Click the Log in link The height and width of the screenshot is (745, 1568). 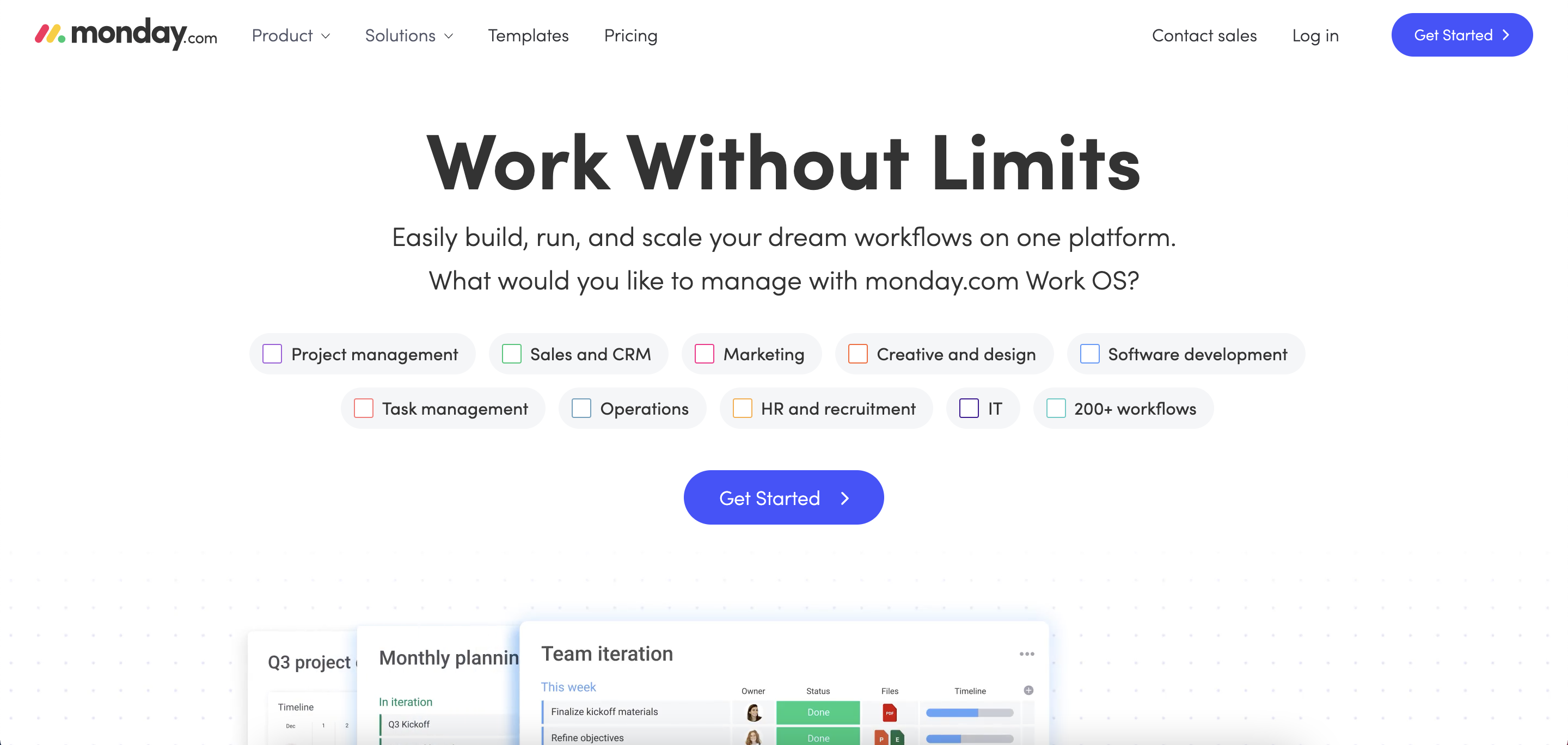(1315, 35)
